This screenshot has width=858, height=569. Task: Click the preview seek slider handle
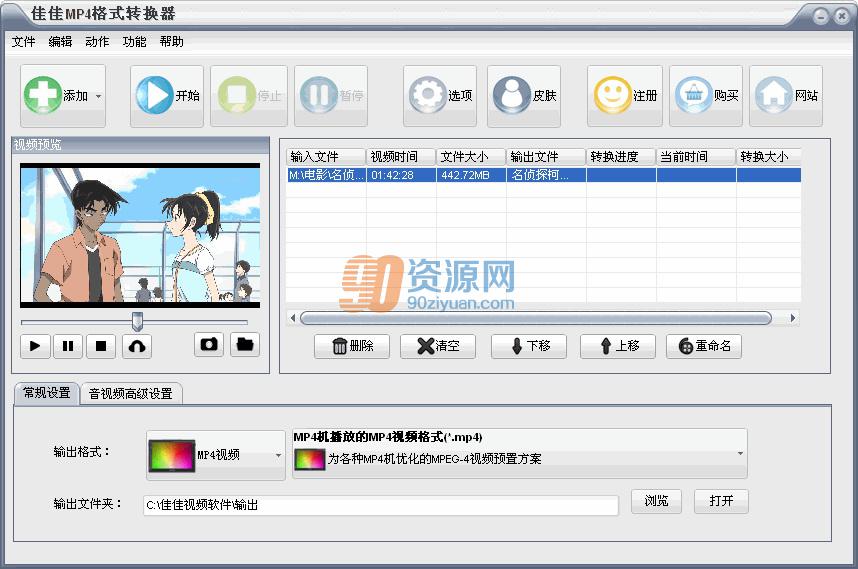[x=137, y=321]
